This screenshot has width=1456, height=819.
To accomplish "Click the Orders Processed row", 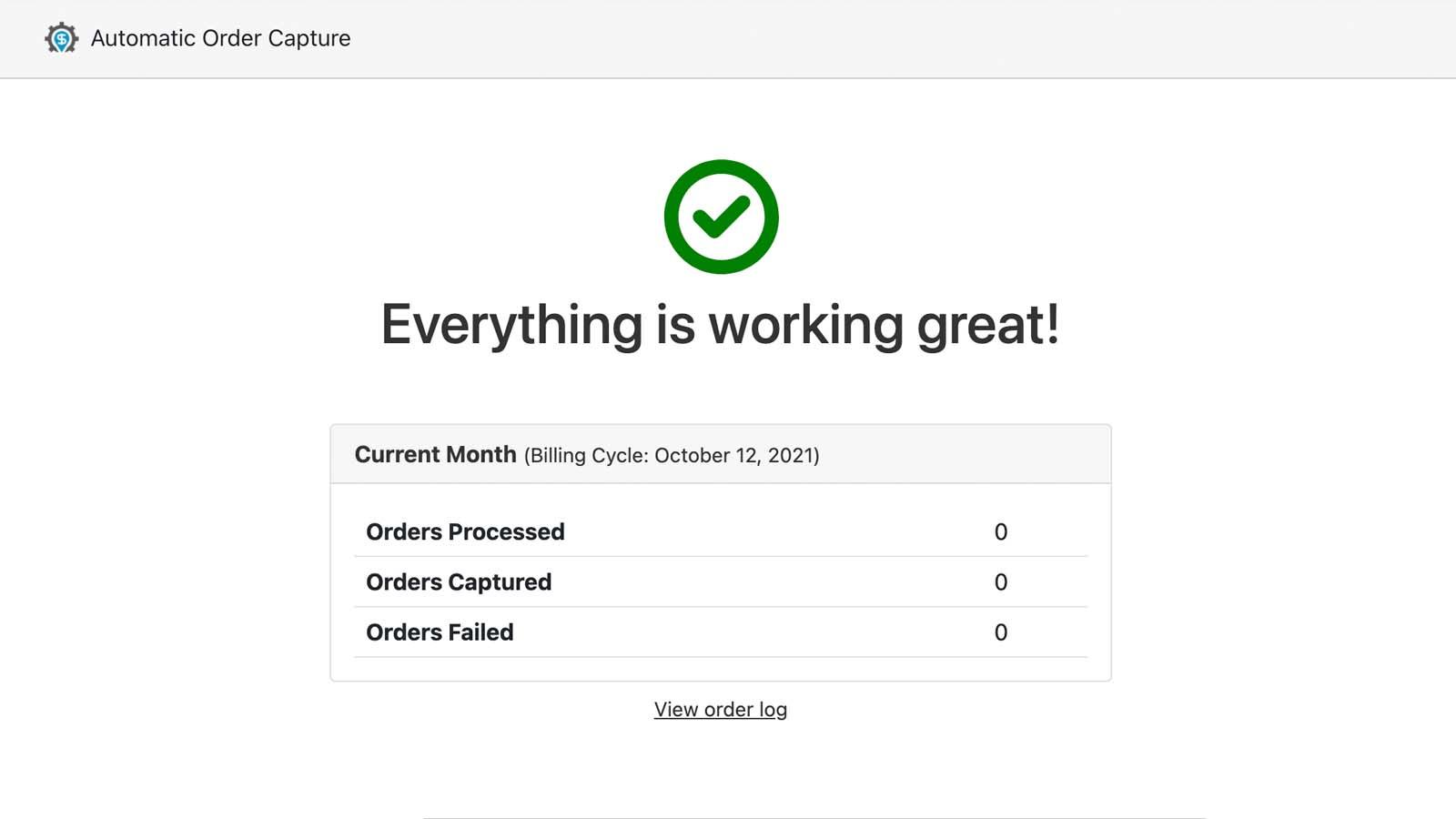I will tap(465, 532).
